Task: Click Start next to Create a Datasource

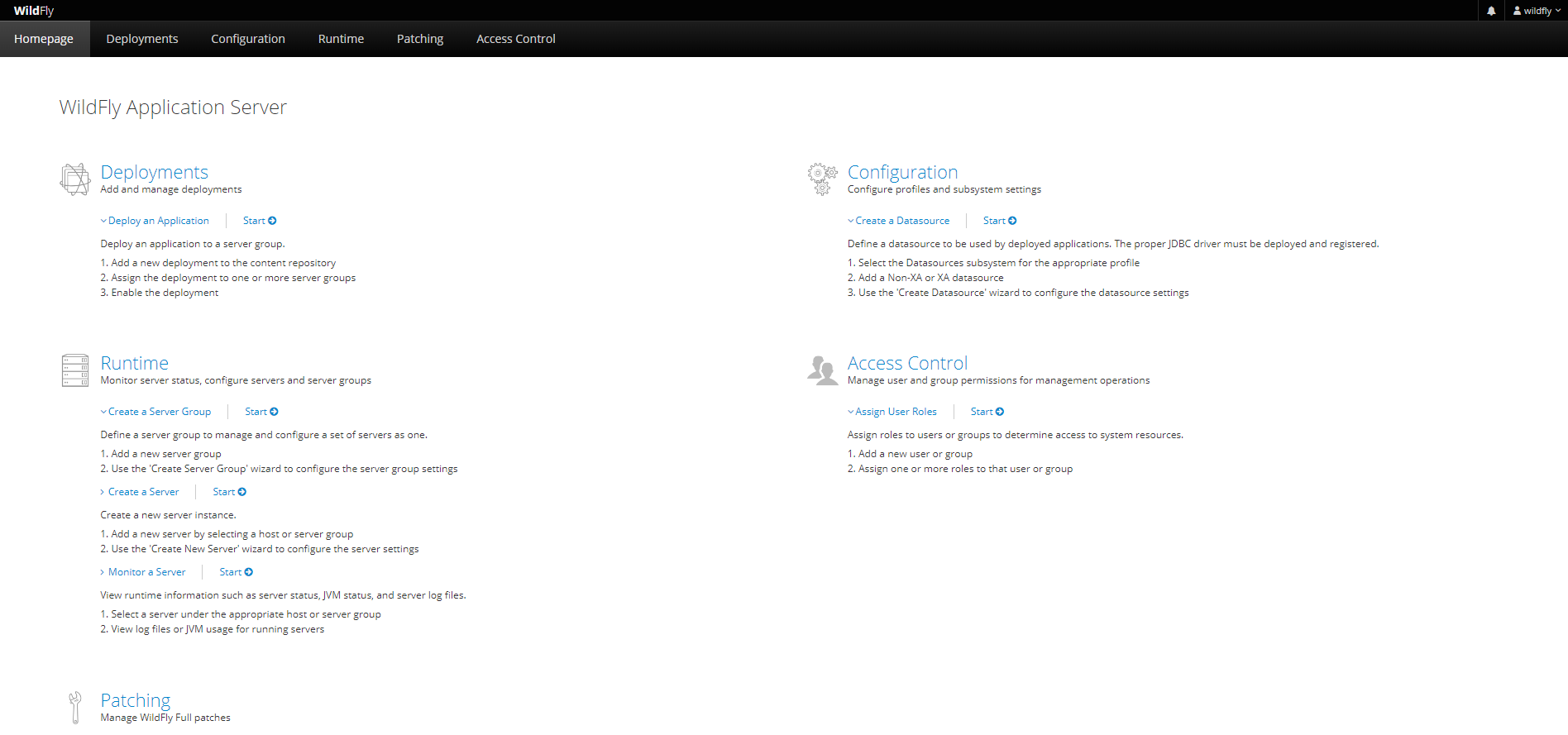Action: coord(1000,221)
